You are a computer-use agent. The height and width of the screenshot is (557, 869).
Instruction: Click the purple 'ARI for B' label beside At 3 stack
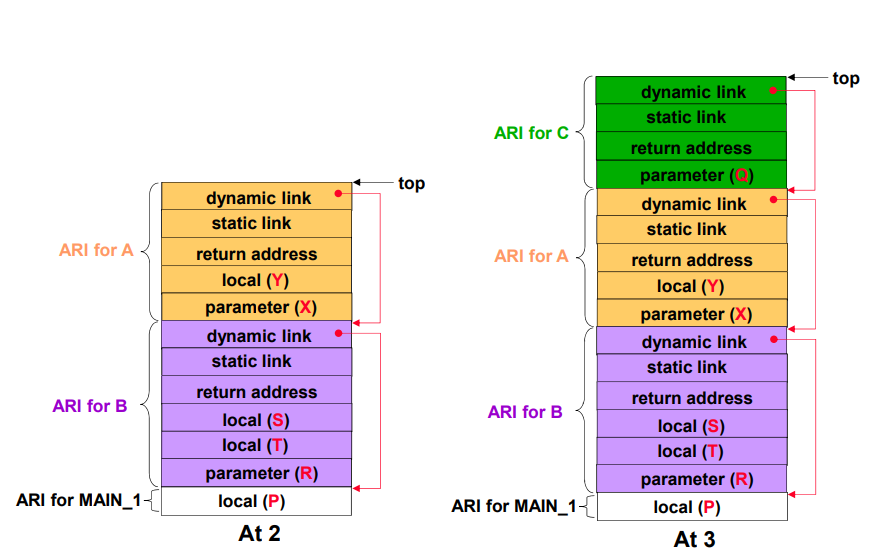coord(525,412)
